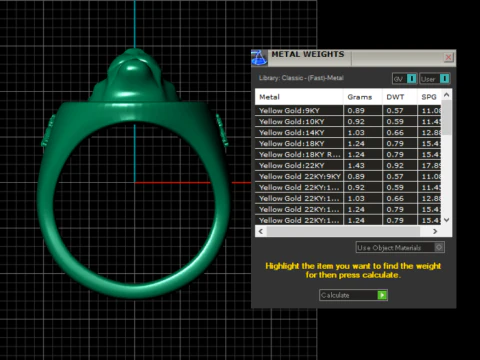Click the list scroll down arrow
This screenshot has height=360, width=480.
point(447,220)
